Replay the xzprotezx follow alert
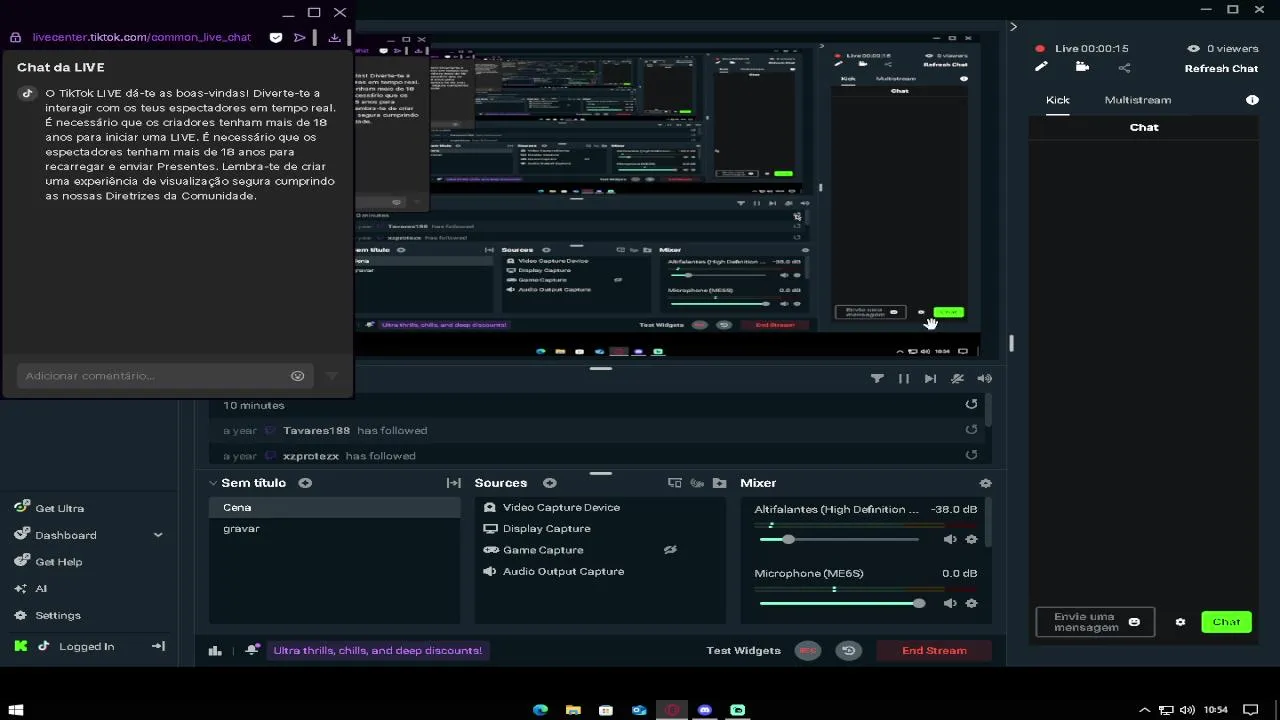The width and height of the screenshot is (1280, 720). (971, 455)
